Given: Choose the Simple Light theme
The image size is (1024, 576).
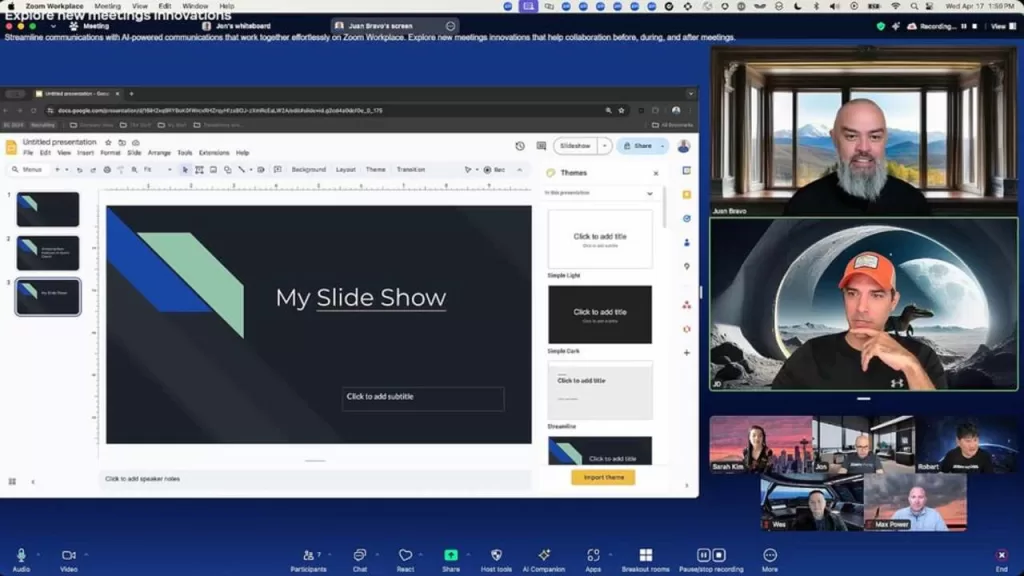Looking at the screenshot, I should 600,239.
